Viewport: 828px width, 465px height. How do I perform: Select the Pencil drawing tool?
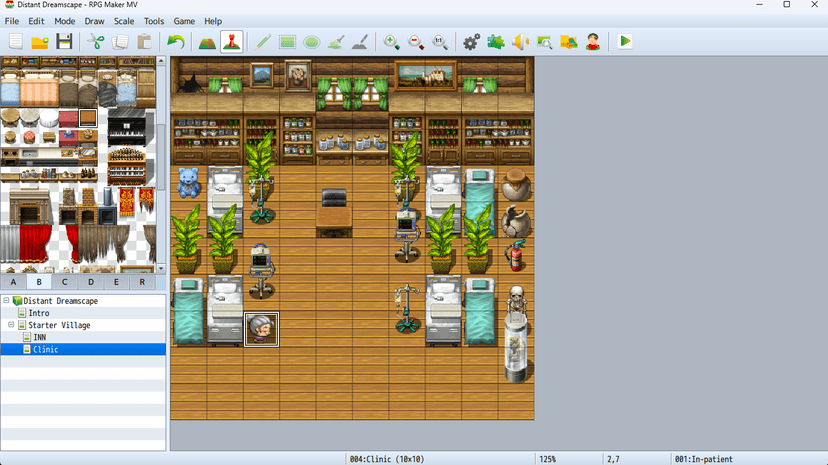click(x=262, y=42)
